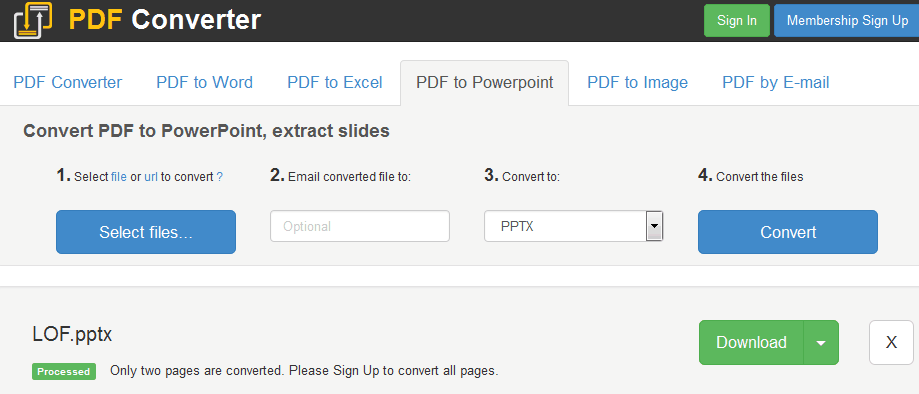The width and height of the screenshot is (919, 394).
Task: Select the PDF by E-mail tab
Action: click(x=775, y=83)
